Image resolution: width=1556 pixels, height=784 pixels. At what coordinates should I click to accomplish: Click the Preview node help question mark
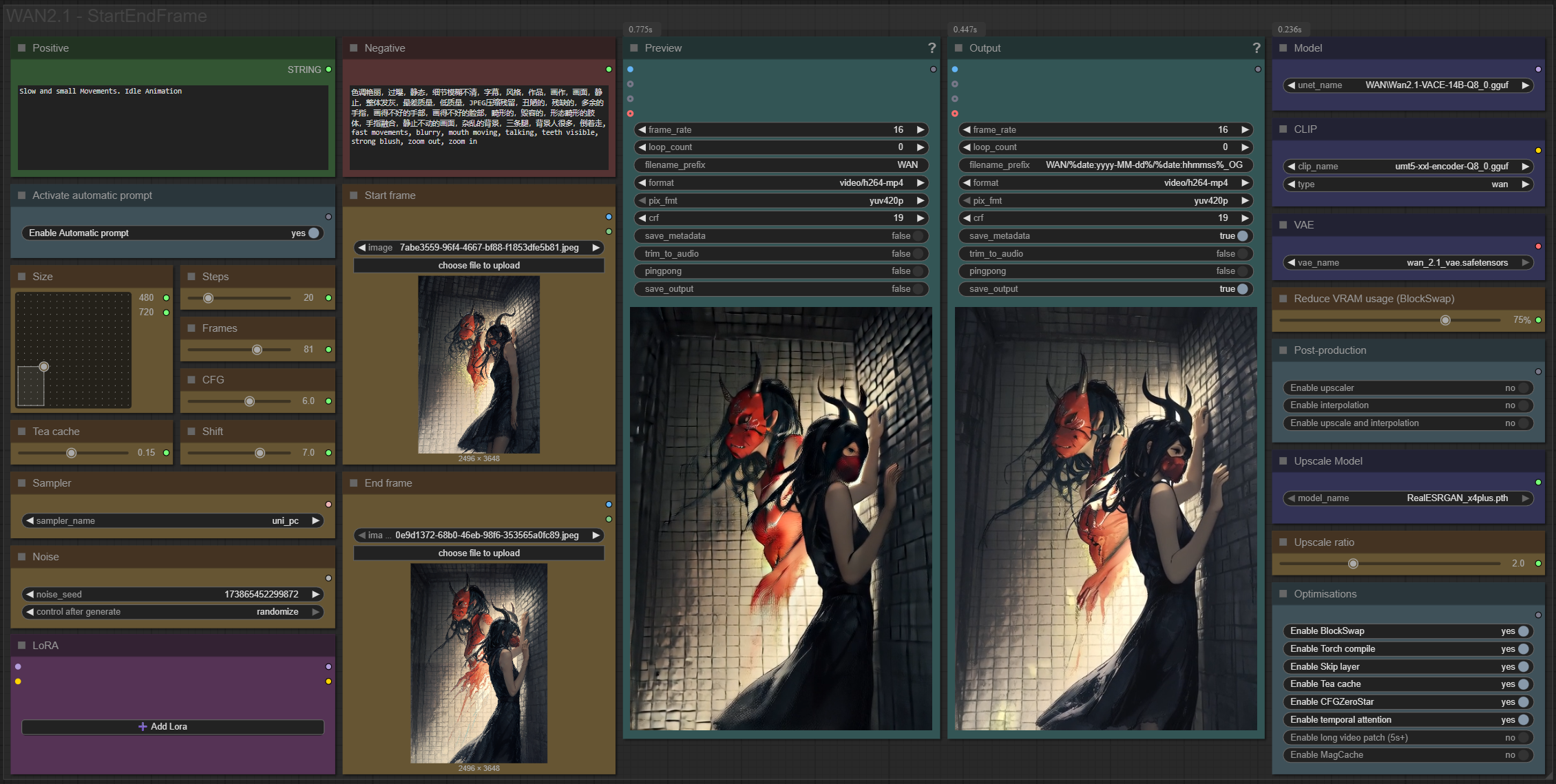932,48
